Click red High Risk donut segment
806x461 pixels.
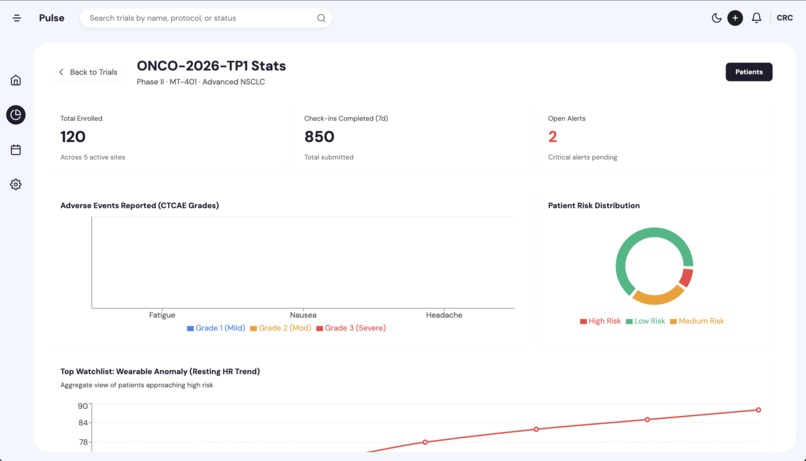[686, 278]
